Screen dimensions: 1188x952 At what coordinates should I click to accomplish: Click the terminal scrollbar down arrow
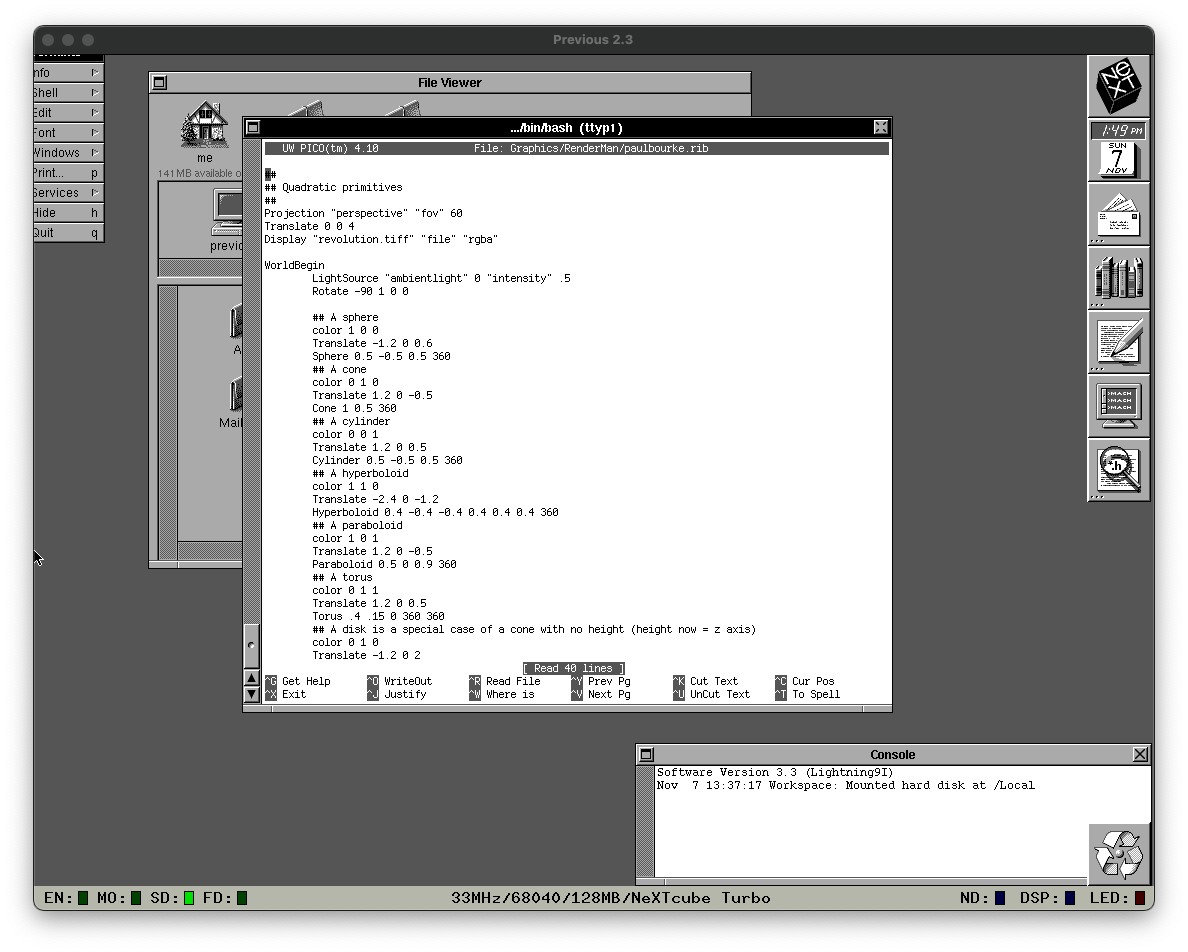(x=252, y=695)
